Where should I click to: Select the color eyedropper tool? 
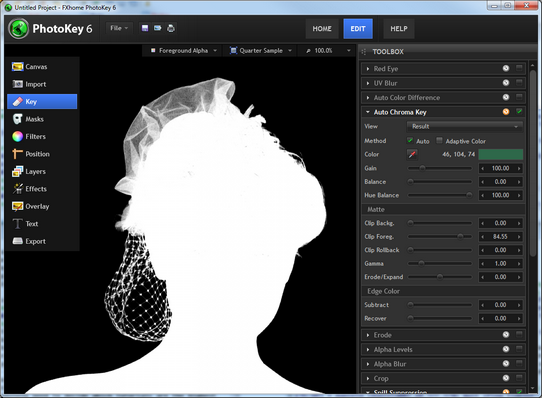tap(412, 154)
